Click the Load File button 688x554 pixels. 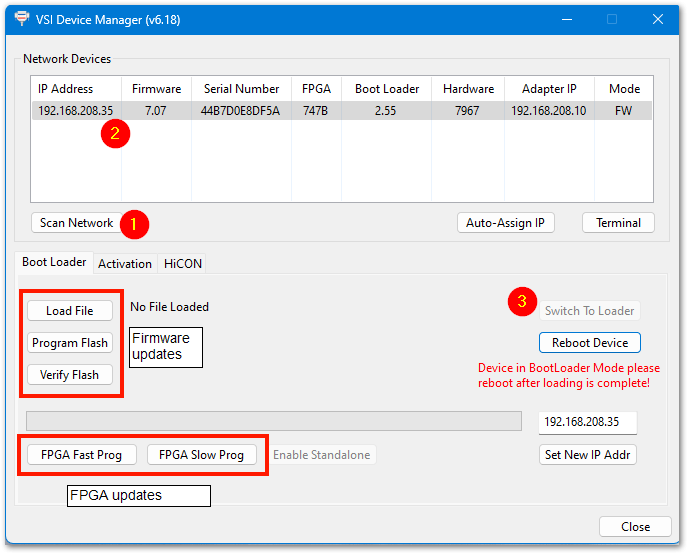[70, 311]
